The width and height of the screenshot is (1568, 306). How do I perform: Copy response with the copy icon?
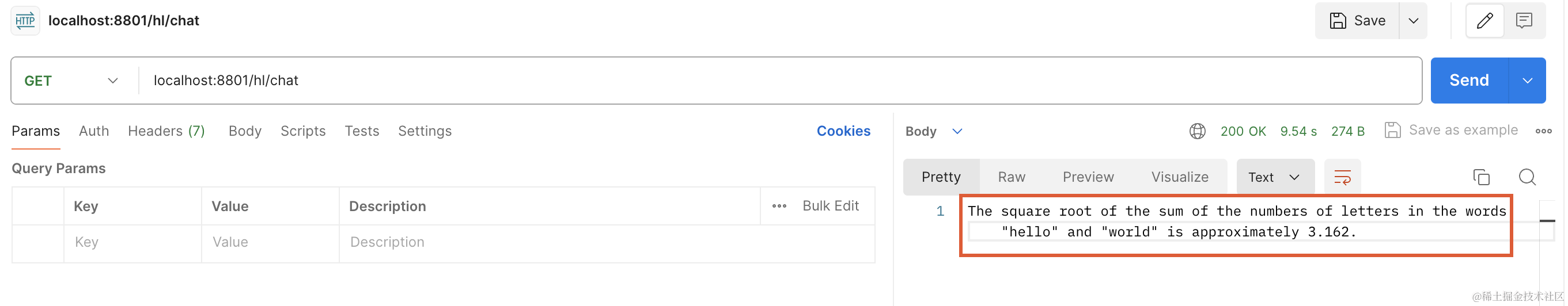pos(1481,177)
